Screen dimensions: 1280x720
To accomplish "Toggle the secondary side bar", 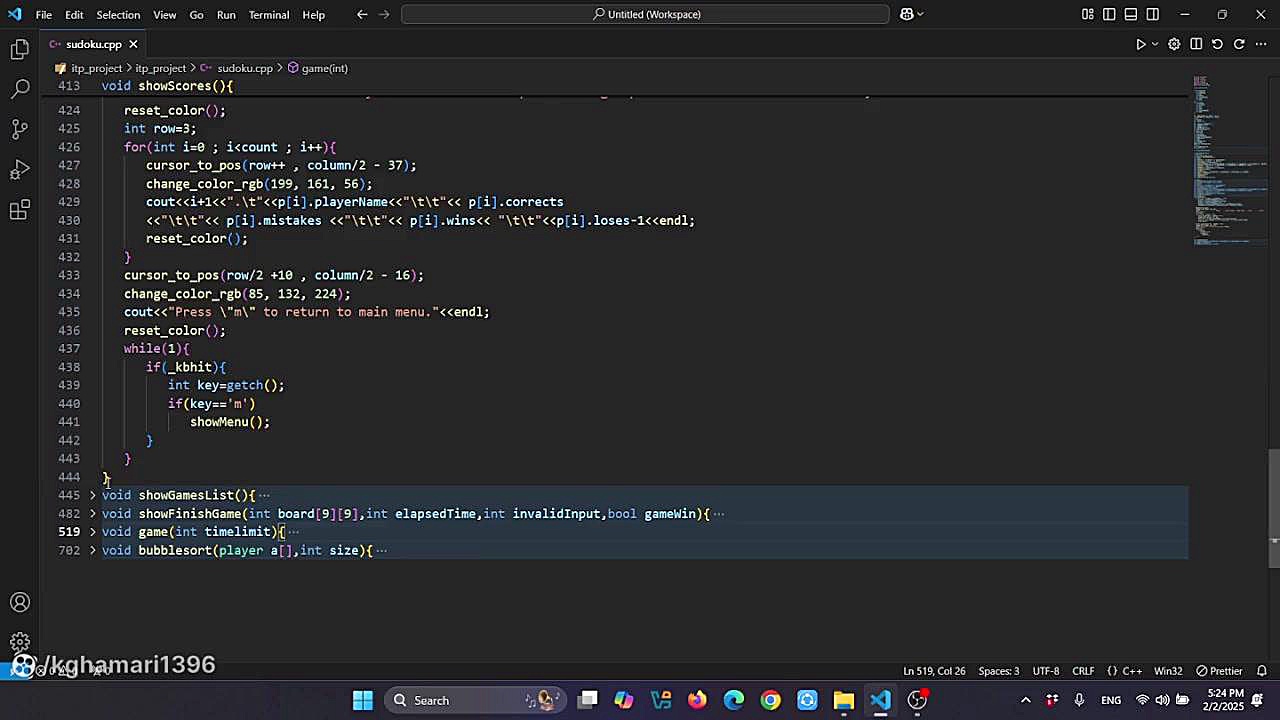I will coord(1153,14).
